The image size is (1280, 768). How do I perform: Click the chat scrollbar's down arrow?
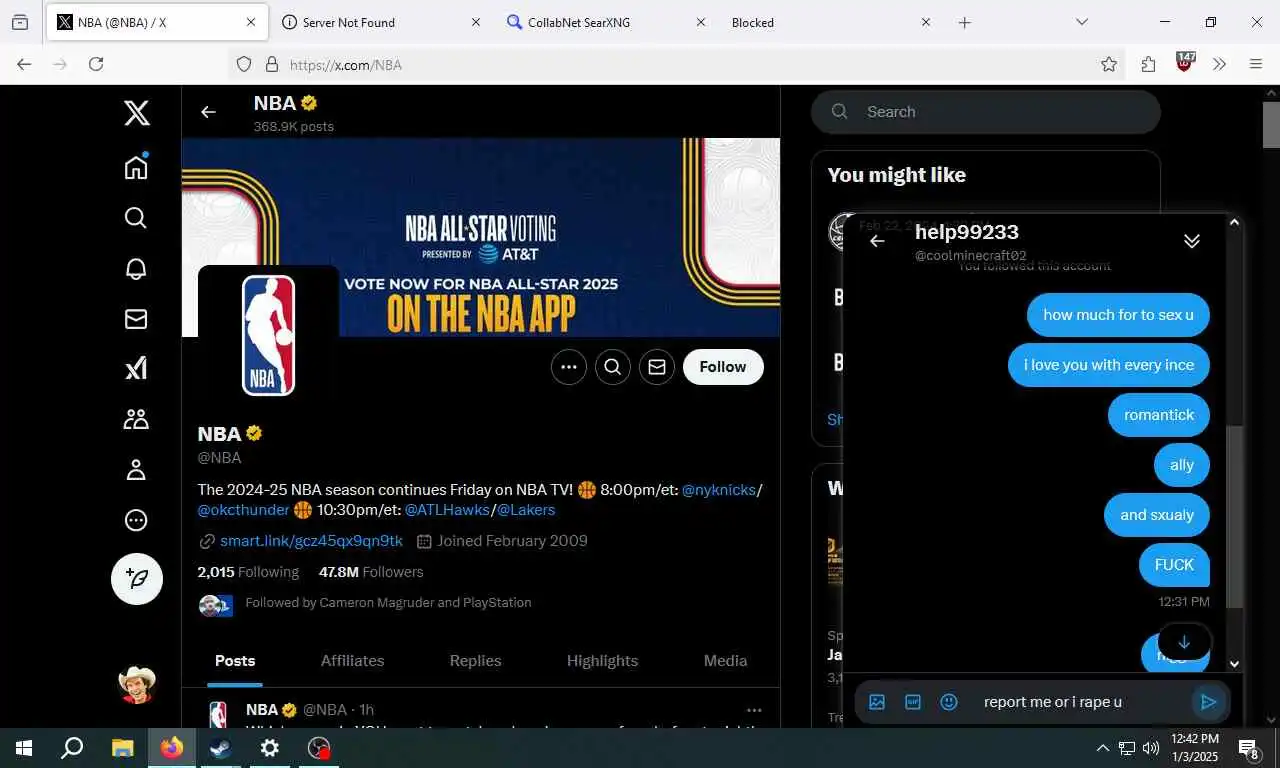pos(1234,664)
